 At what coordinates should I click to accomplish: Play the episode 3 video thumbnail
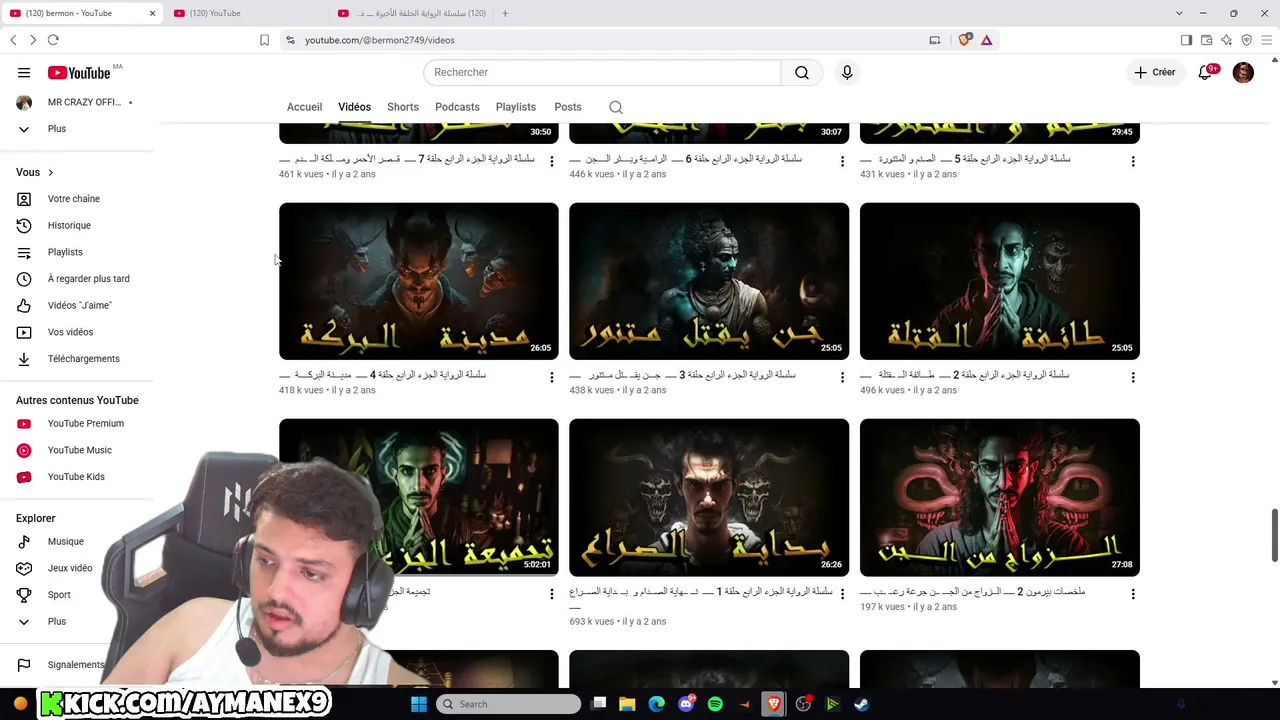709,281
